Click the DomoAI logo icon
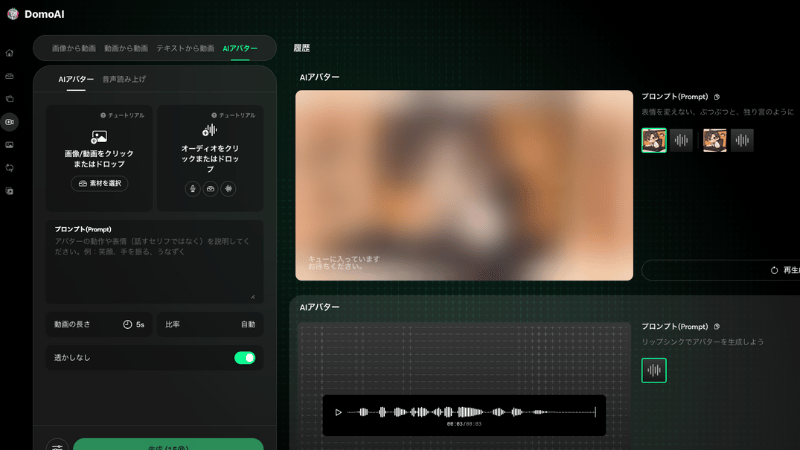800x450 pixels. pyautogui.click(x=12, y=14)
